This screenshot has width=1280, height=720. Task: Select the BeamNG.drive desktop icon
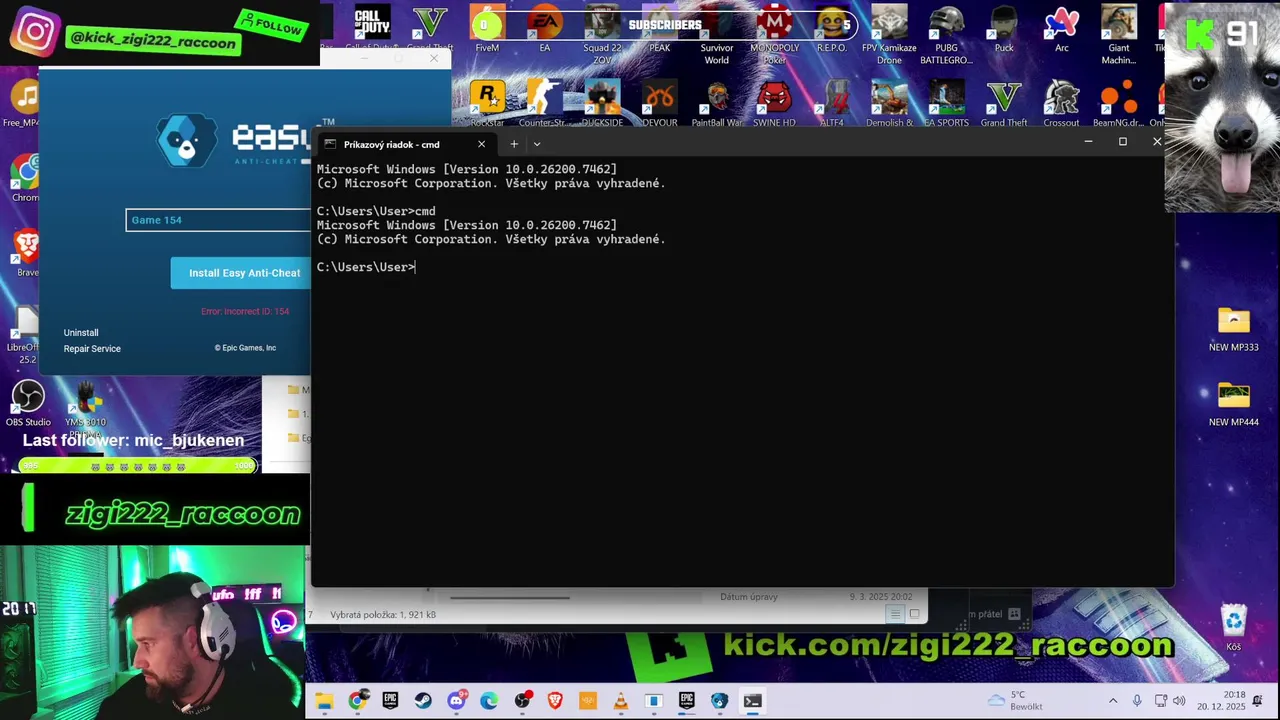[1119, 103]
